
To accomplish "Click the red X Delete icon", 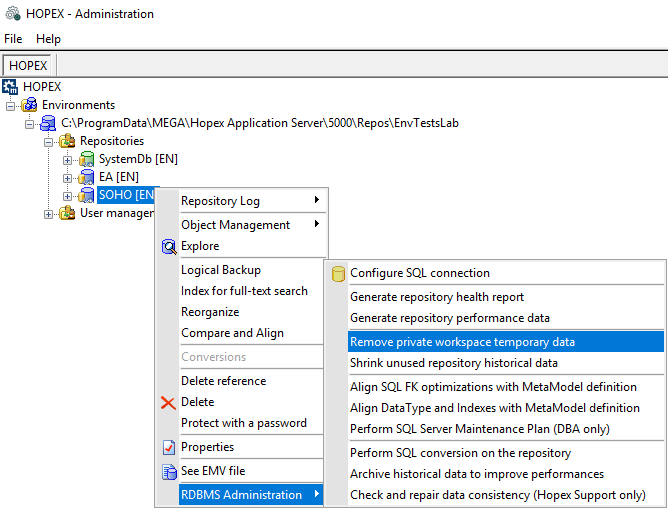I will [x=168, y=402].
